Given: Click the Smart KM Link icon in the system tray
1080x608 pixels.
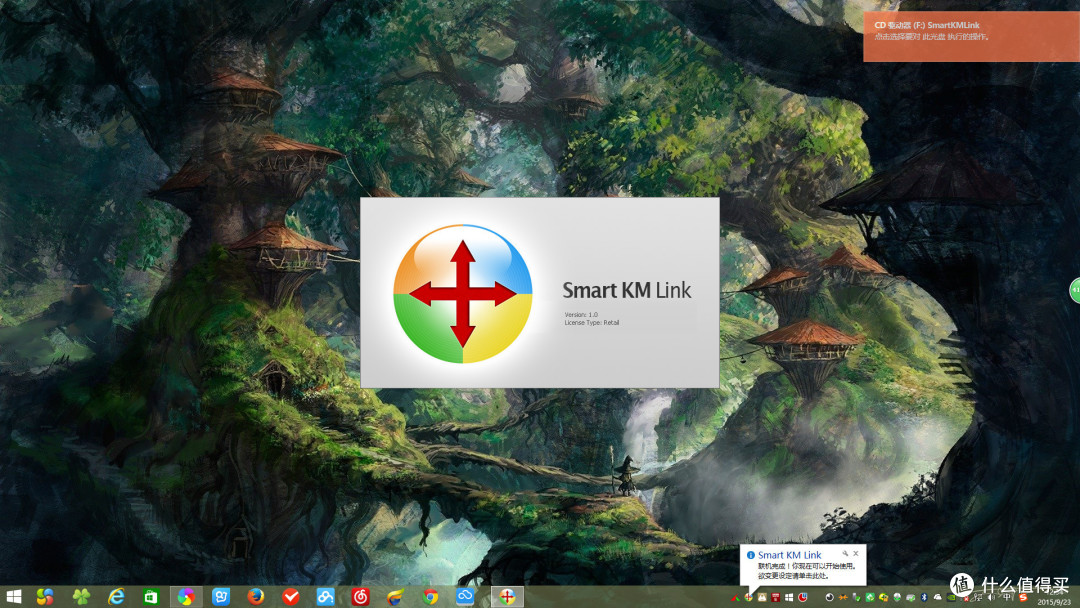Looking at the screenshot, I should pyautogui.click(x=747, y=598).
